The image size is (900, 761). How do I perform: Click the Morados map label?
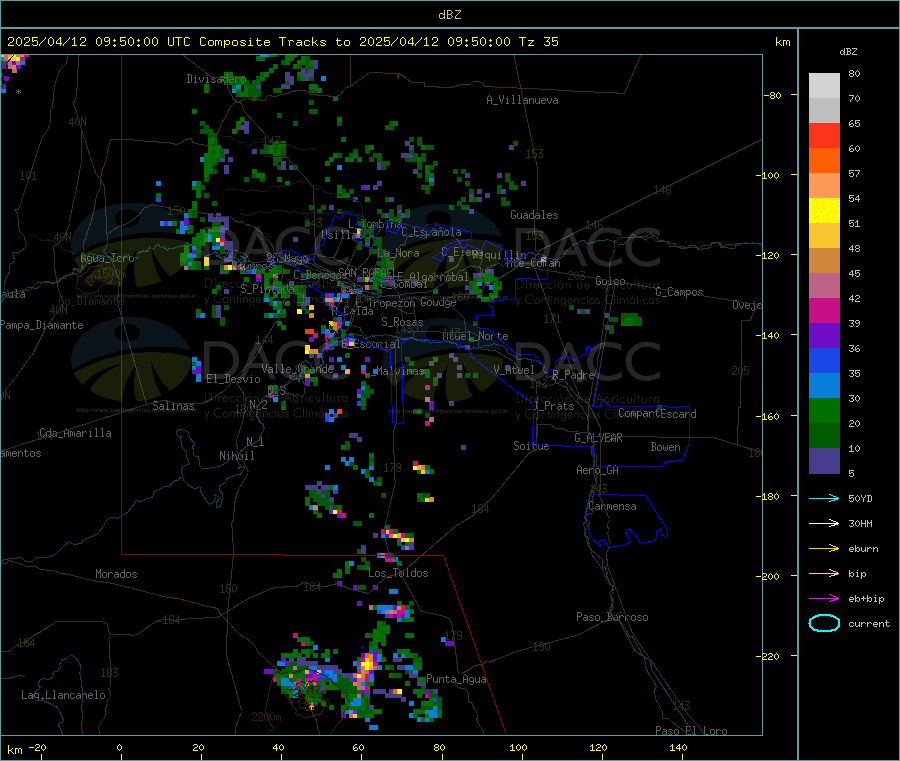tap(116, 574)
